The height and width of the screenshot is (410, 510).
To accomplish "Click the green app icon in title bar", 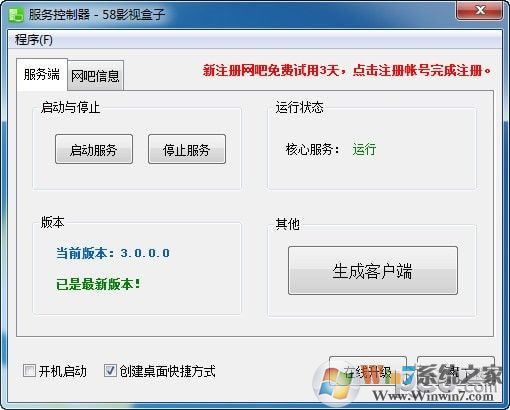I will 16,15.
